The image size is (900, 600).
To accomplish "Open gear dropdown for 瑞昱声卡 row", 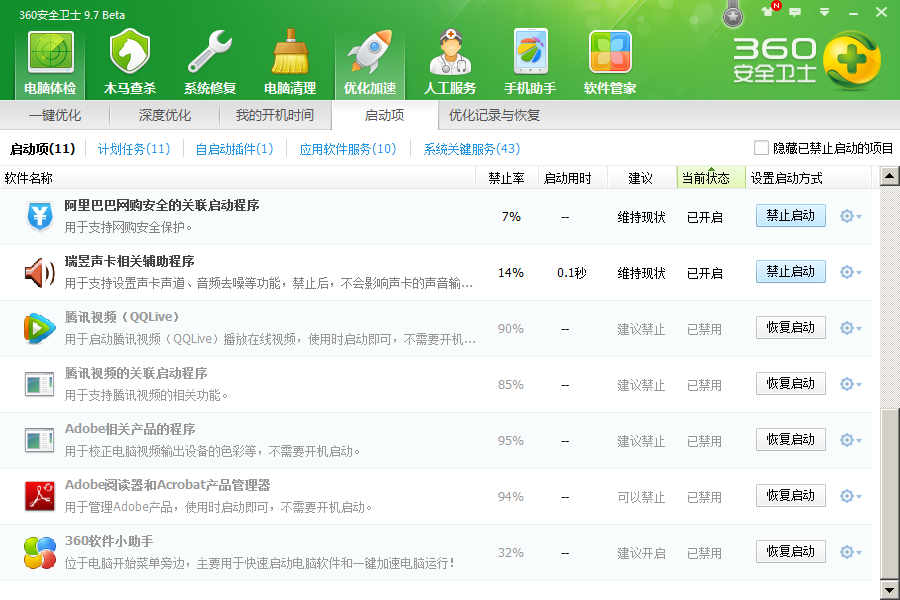I will click(850, 272).
